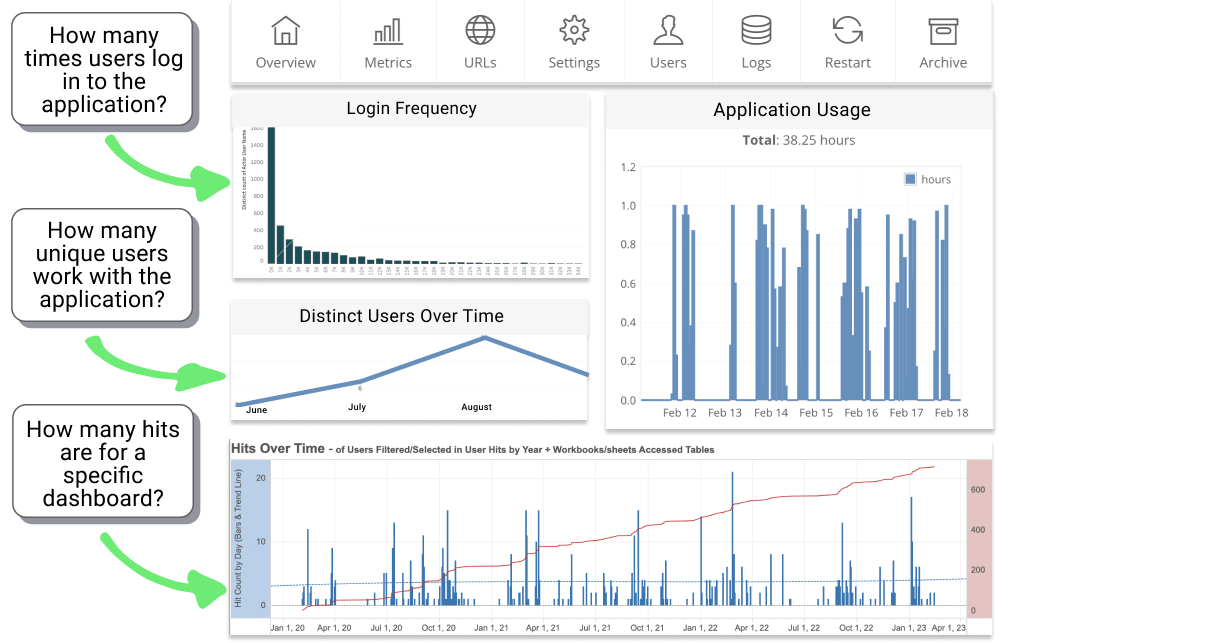The width and height of the screenshot is (1232, 643).
Task: Select the Settings tab label
Action: [574, 62]
